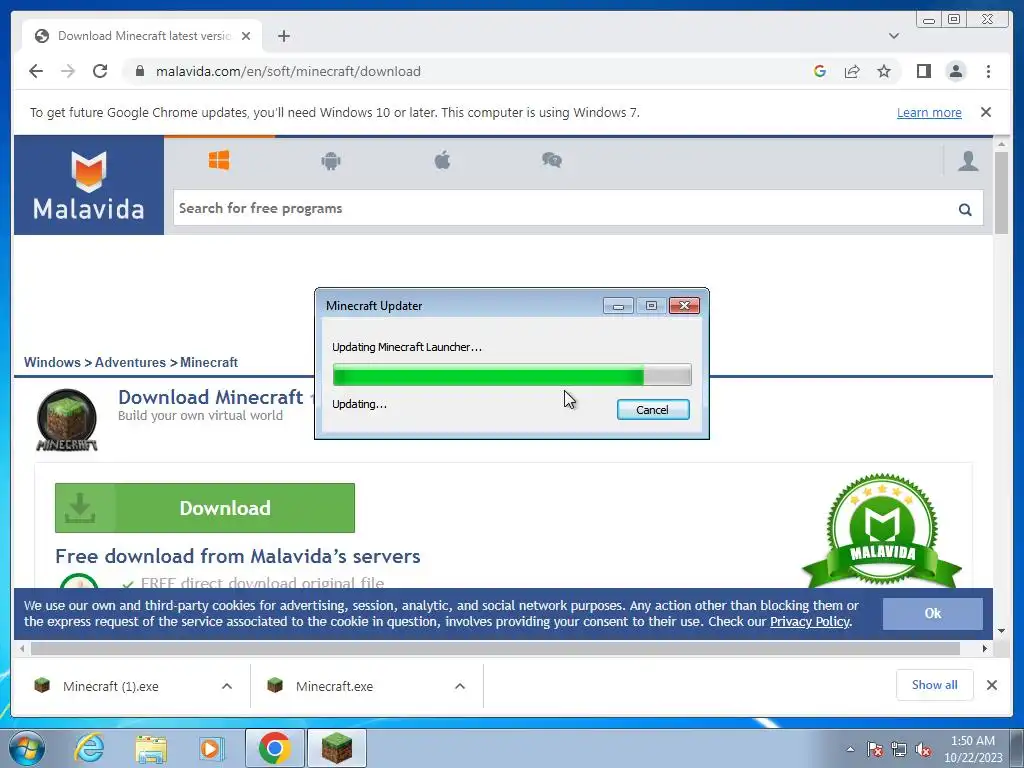
Task: Minimize the Minecraft Updater dialog
Action: [x=618, y=306]
